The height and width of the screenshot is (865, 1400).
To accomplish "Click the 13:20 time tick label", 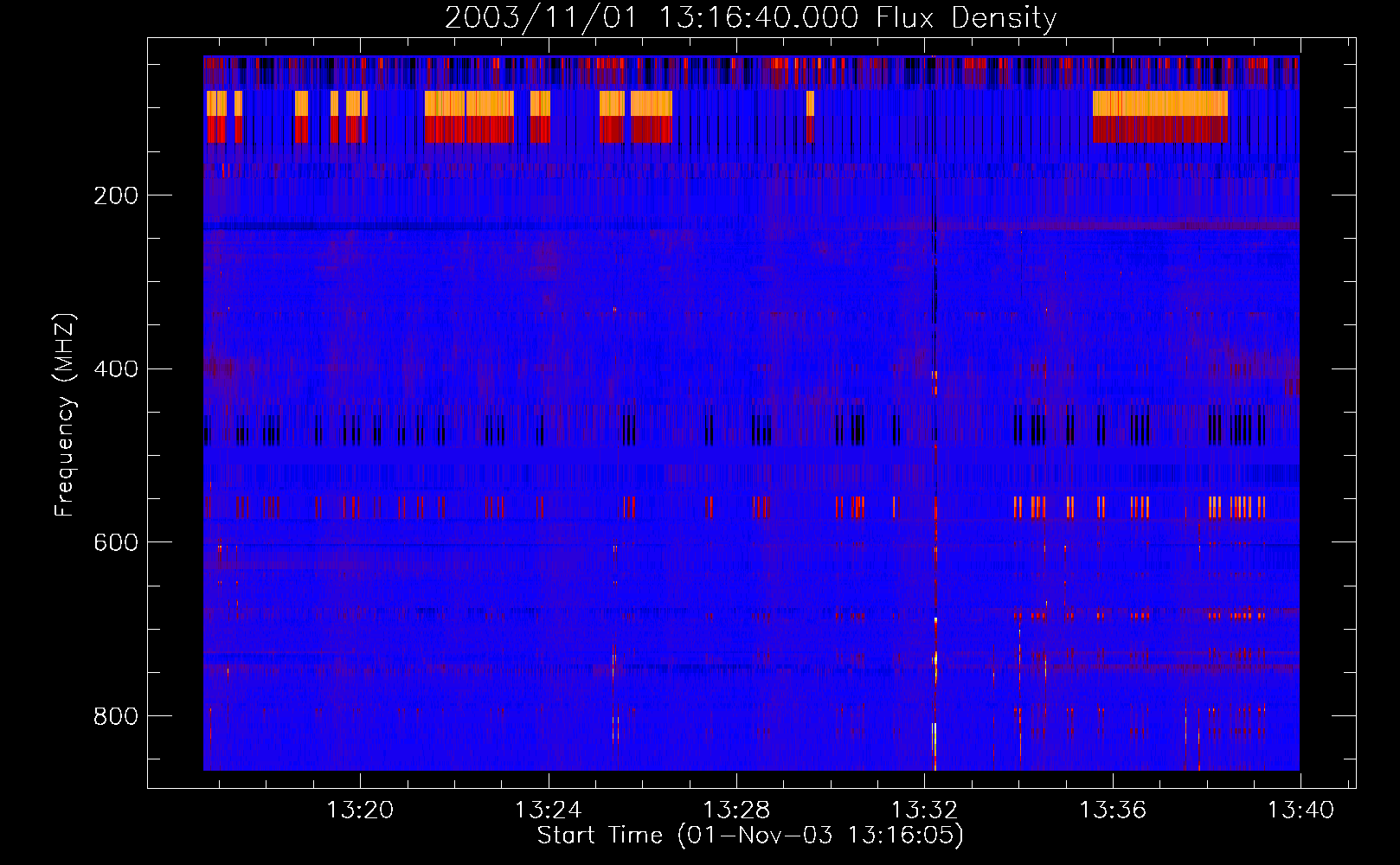I will click(359, 811).
